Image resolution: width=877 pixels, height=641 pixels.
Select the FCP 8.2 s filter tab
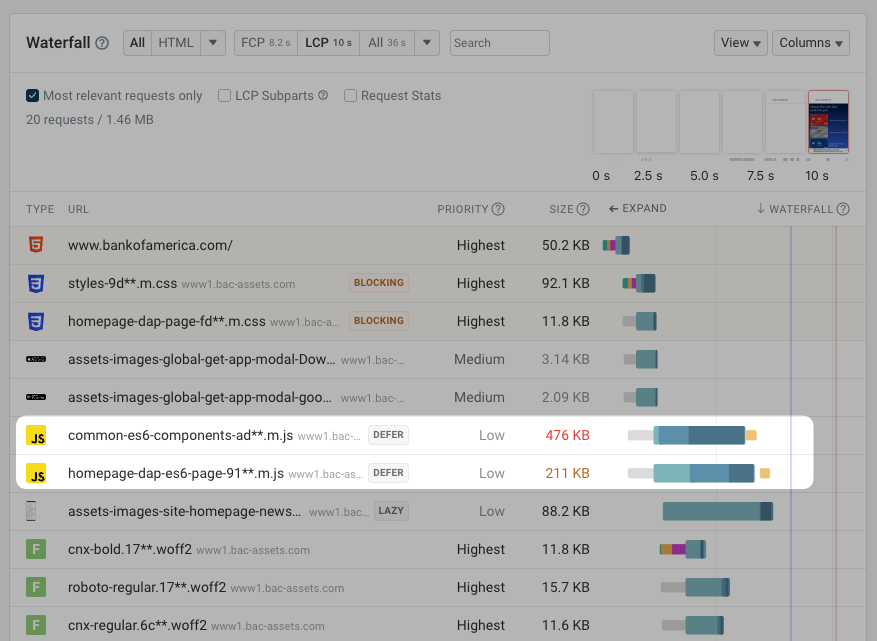(x=266, y=43)
